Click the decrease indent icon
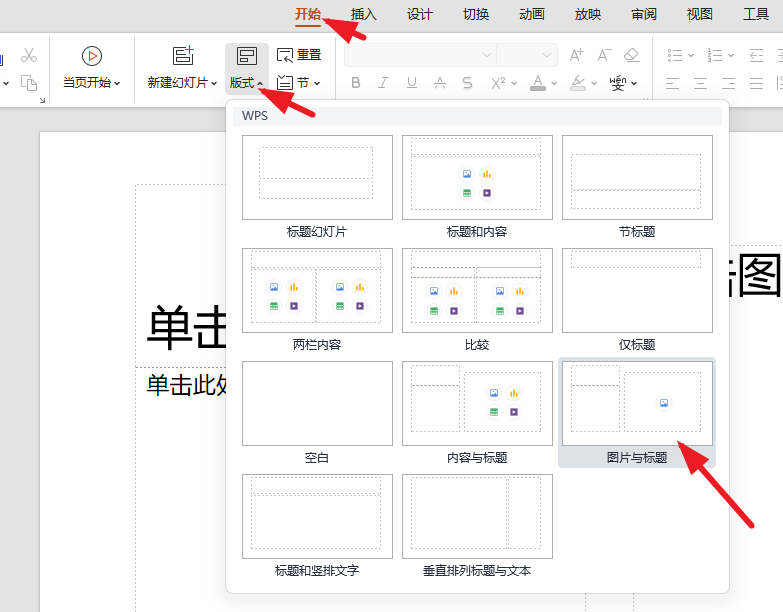 (x=757, y=55)
